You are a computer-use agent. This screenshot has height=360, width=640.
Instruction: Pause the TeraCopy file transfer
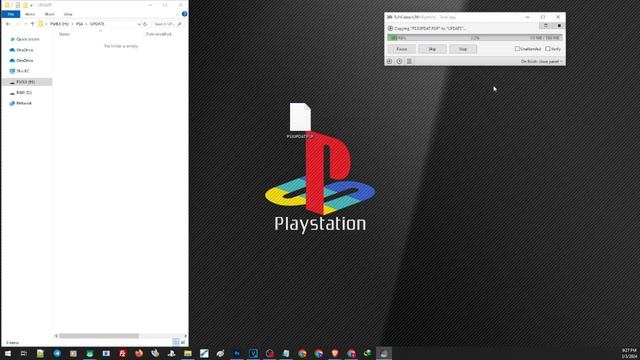(x=402, y=49)
